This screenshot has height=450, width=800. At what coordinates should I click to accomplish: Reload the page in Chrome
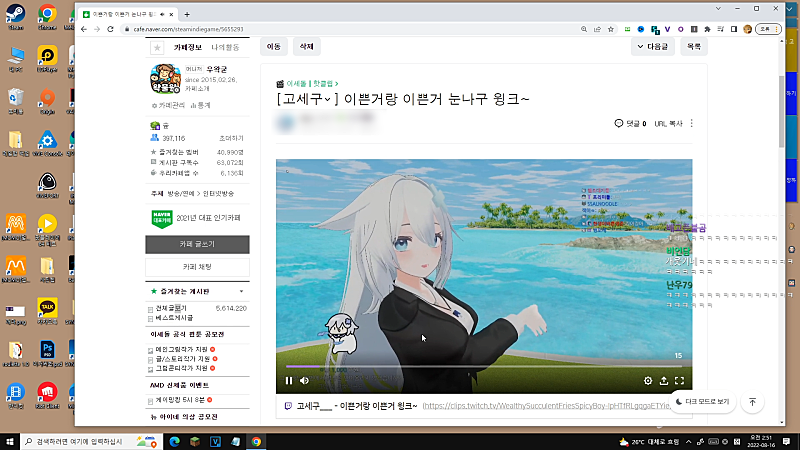(110, 29)
